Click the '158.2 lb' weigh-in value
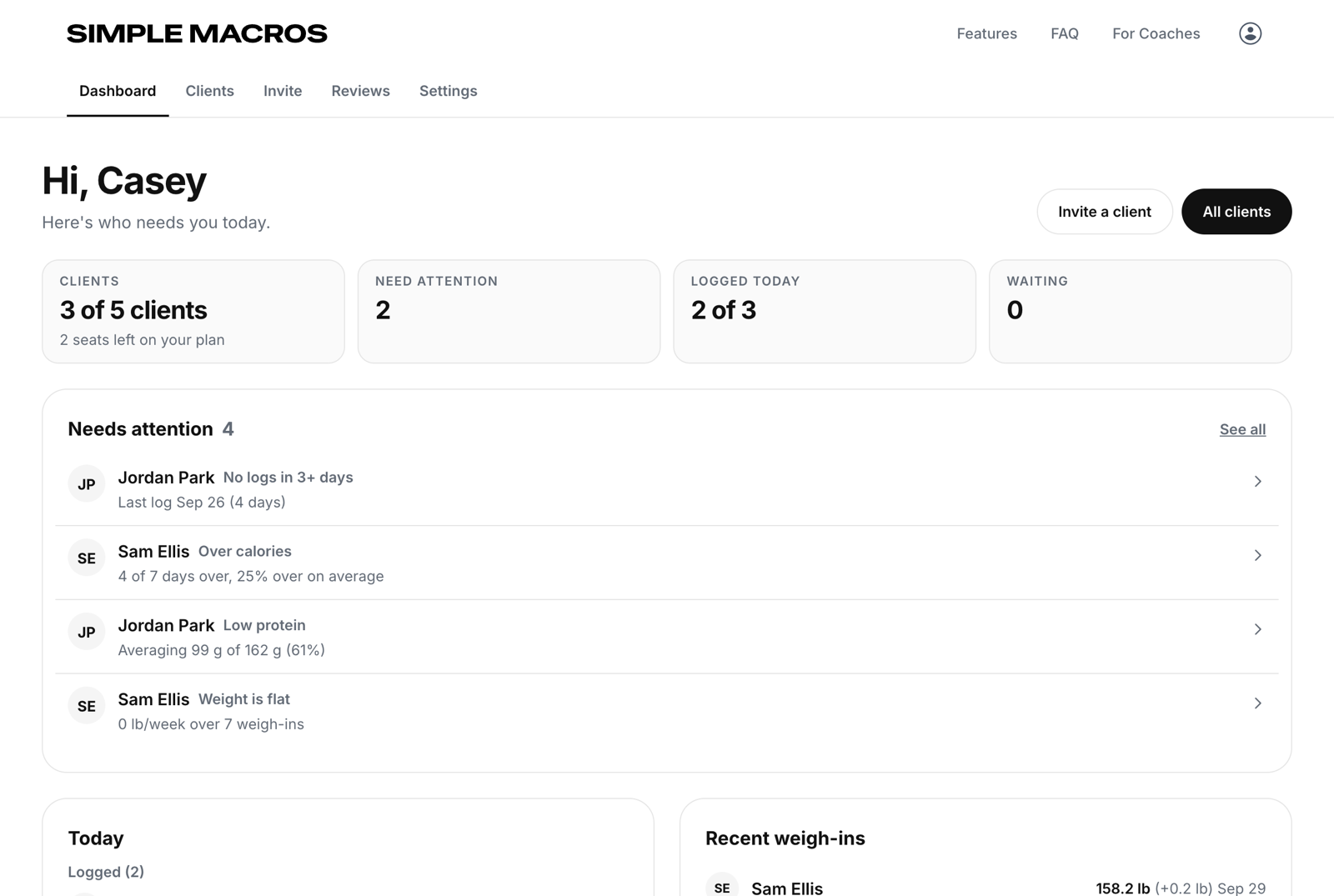Image resolution: width=1334 pixels, height=896 pixels. pyautogui.click(x=1123, y=888)
